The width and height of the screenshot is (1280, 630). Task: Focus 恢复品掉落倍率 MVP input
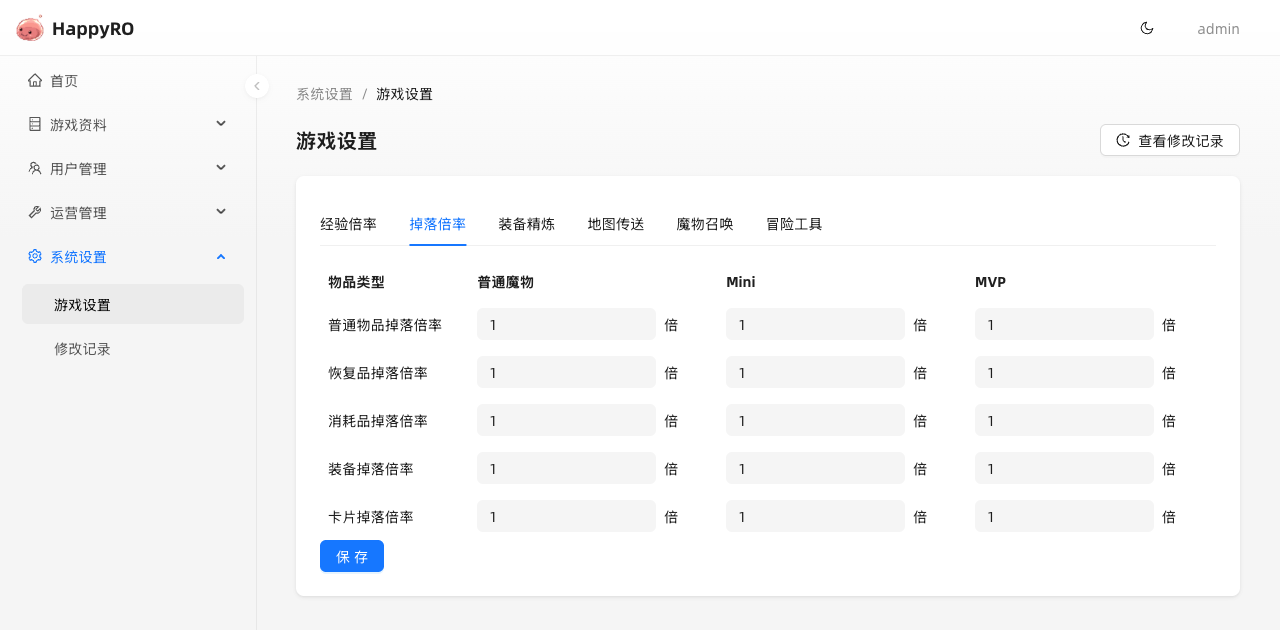coord(1064,372)
